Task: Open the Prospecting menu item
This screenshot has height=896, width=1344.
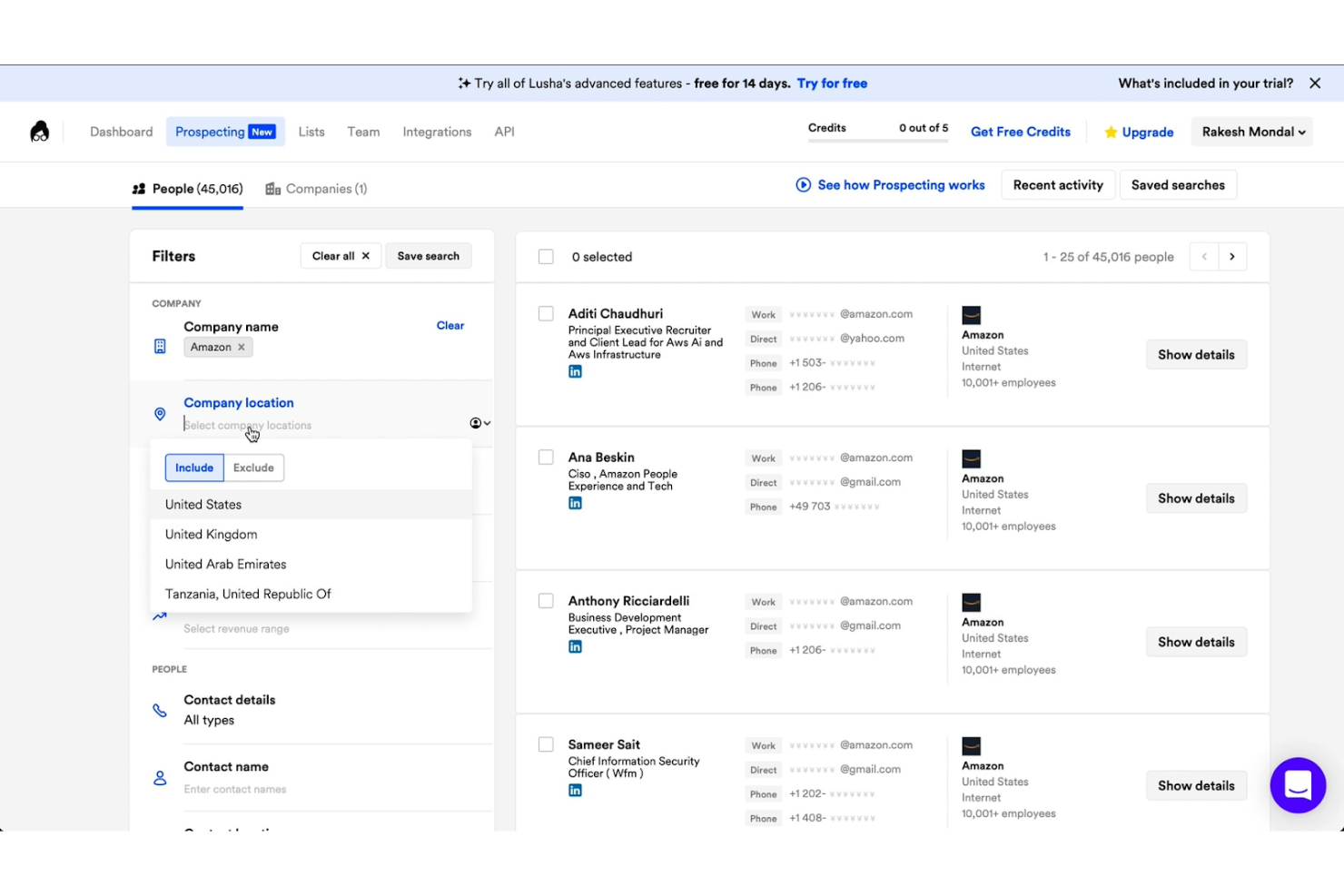Action: click(x=225, y=132)
